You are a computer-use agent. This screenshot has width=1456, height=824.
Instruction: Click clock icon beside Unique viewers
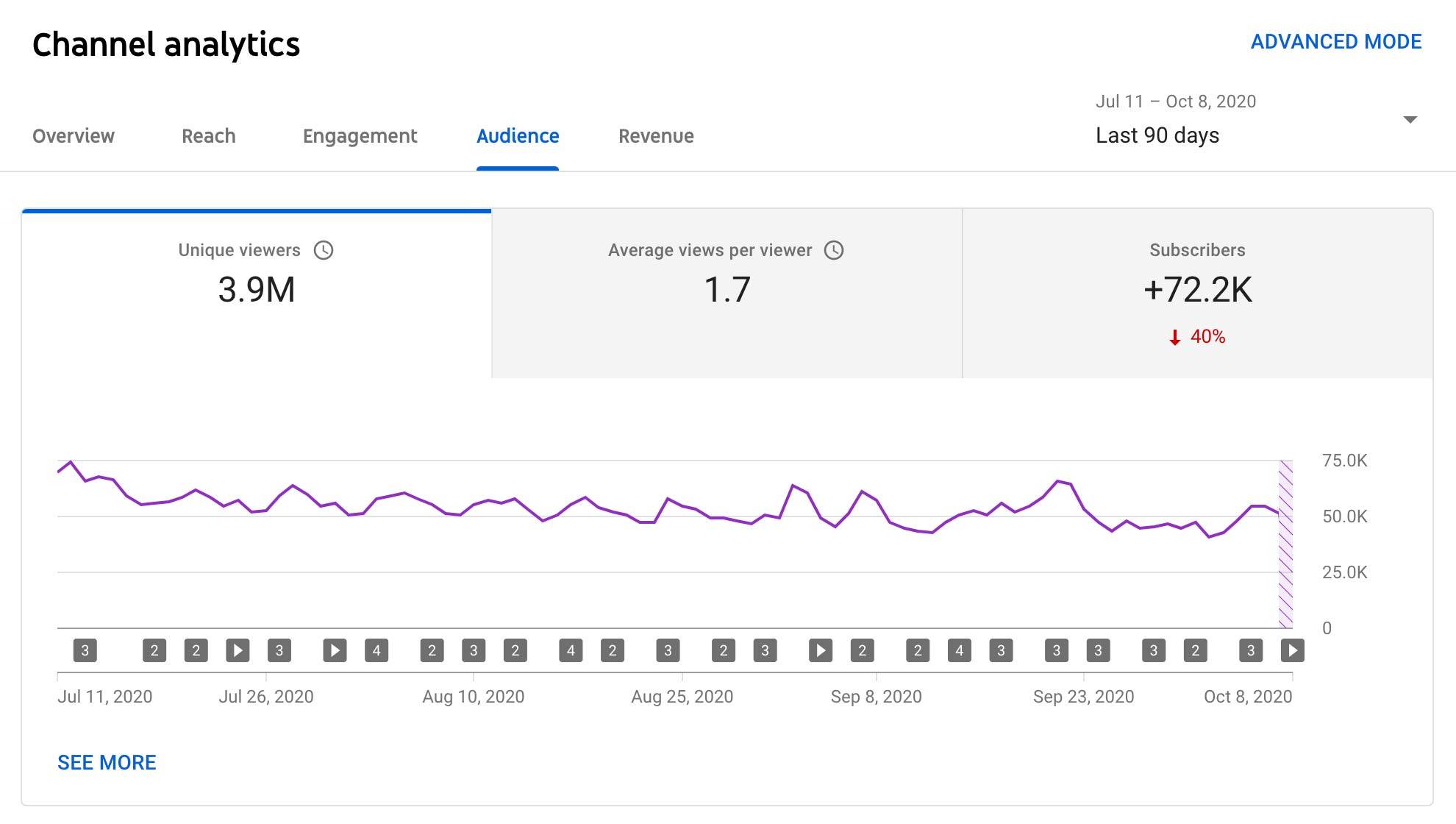(x=324, y=250)
